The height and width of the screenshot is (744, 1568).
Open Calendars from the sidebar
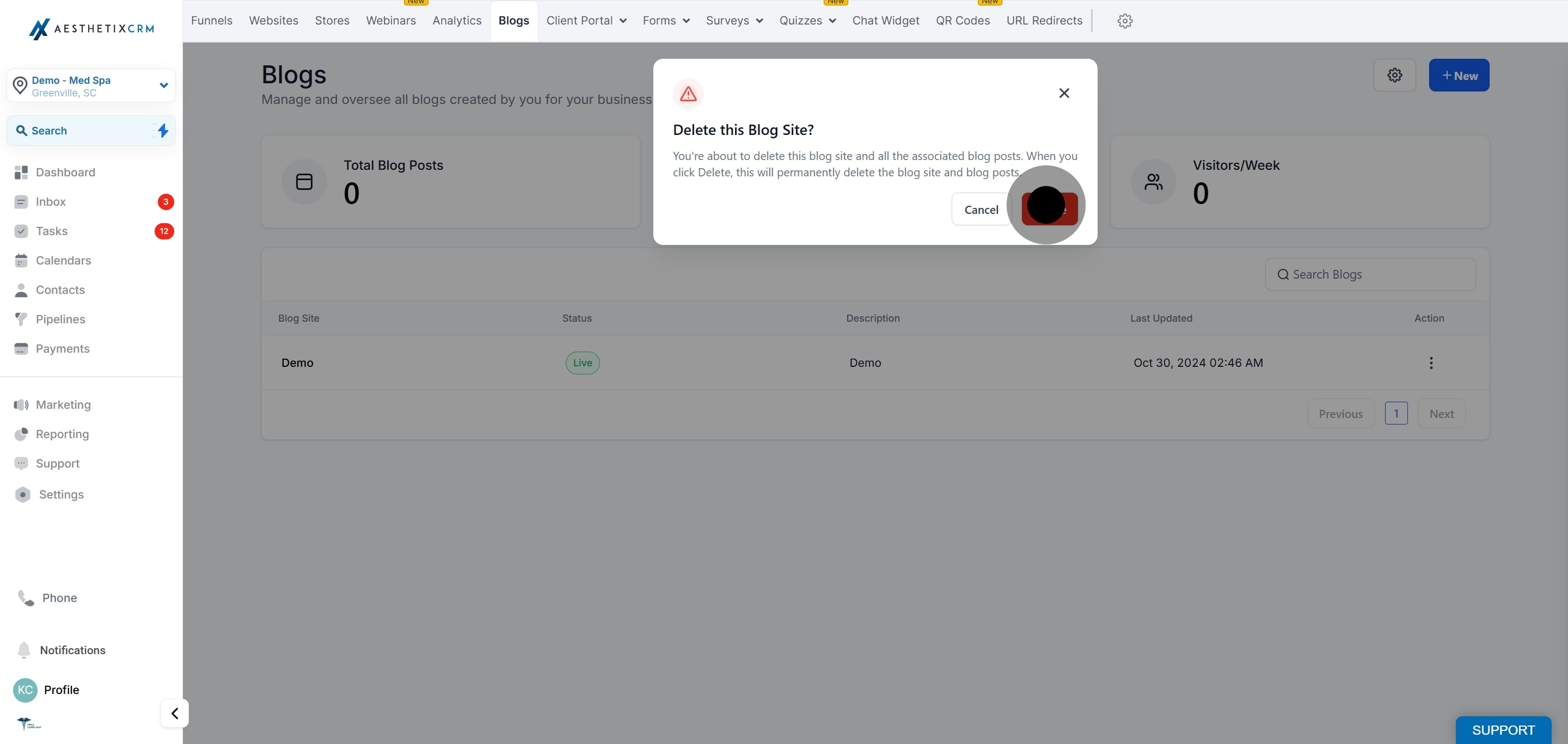pos(63,260)
